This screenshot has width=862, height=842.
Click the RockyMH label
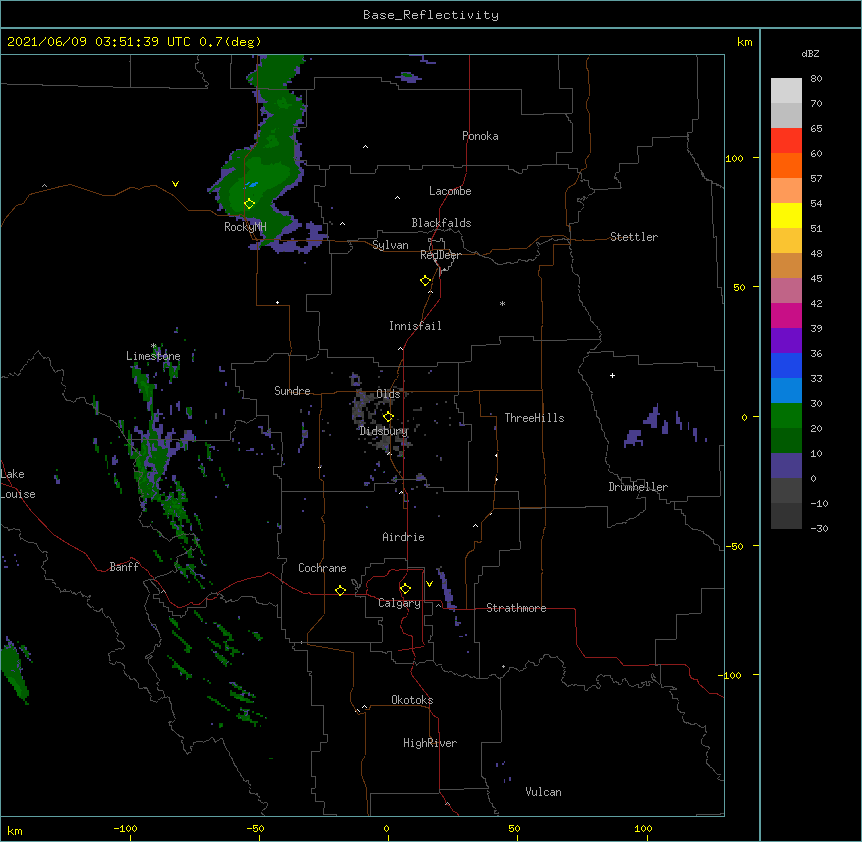click(x=245, y=227)
